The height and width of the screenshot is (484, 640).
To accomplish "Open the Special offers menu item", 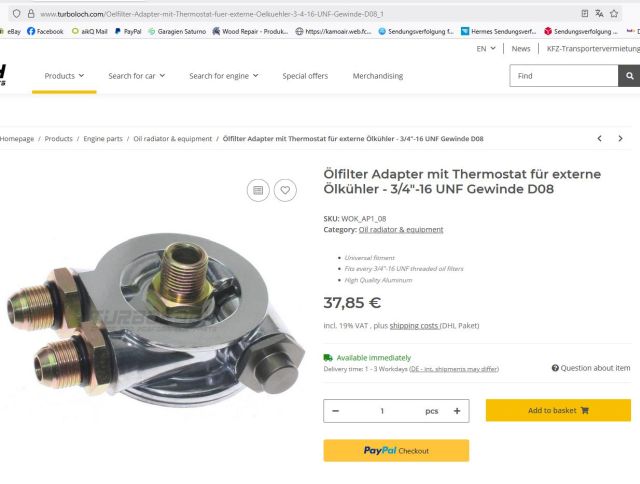I will tap(305, 76).
